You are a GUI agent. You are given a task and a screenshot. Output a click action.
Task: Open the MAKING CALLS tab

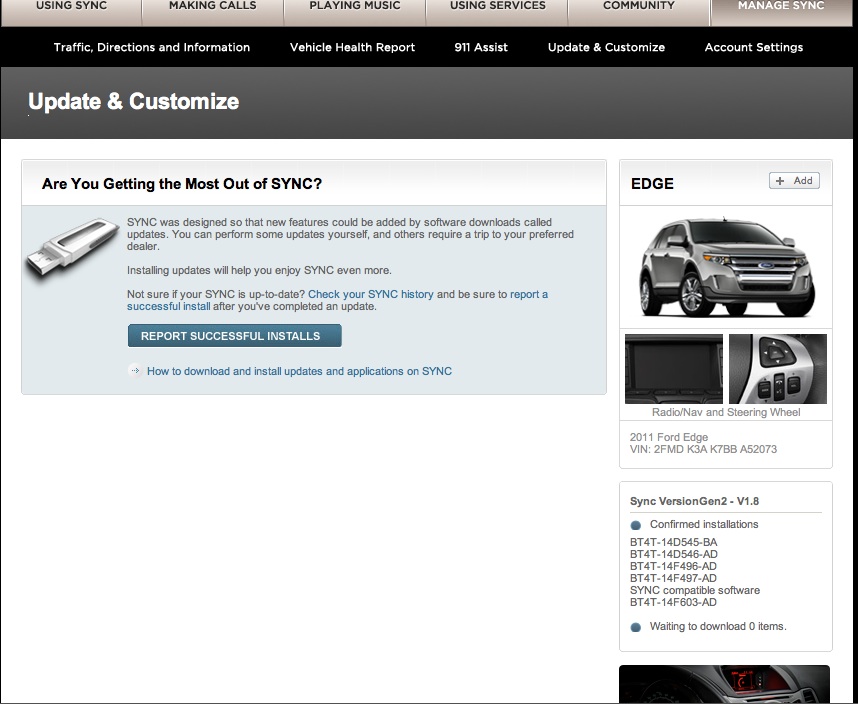213,13
